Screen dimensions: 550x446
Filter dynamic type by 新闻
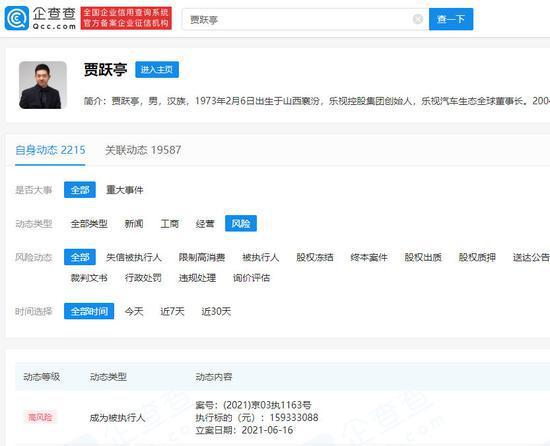click(134, 224)
